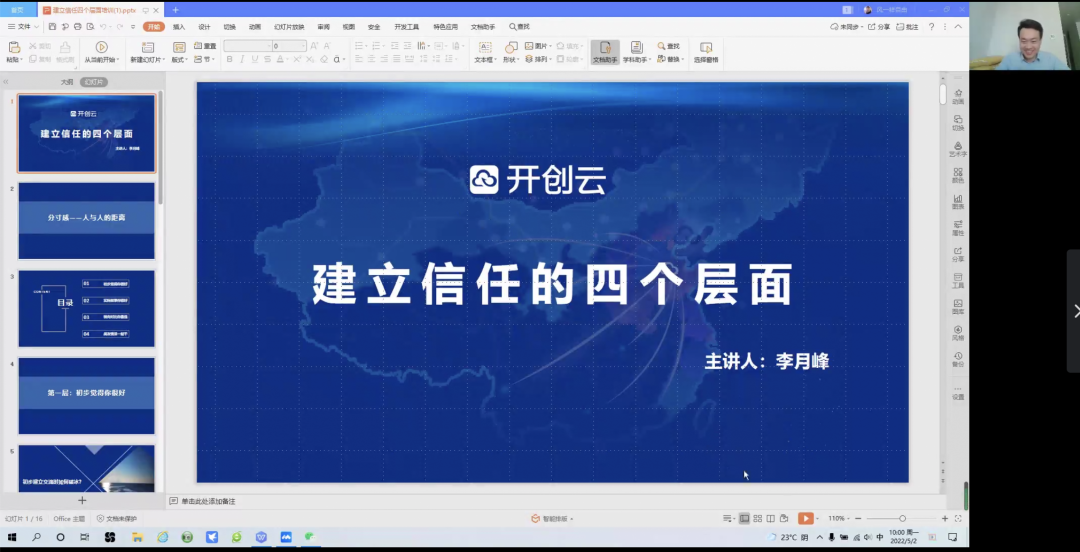
Task: Expand the 排列 dropdown
Action: click(550, 60)
